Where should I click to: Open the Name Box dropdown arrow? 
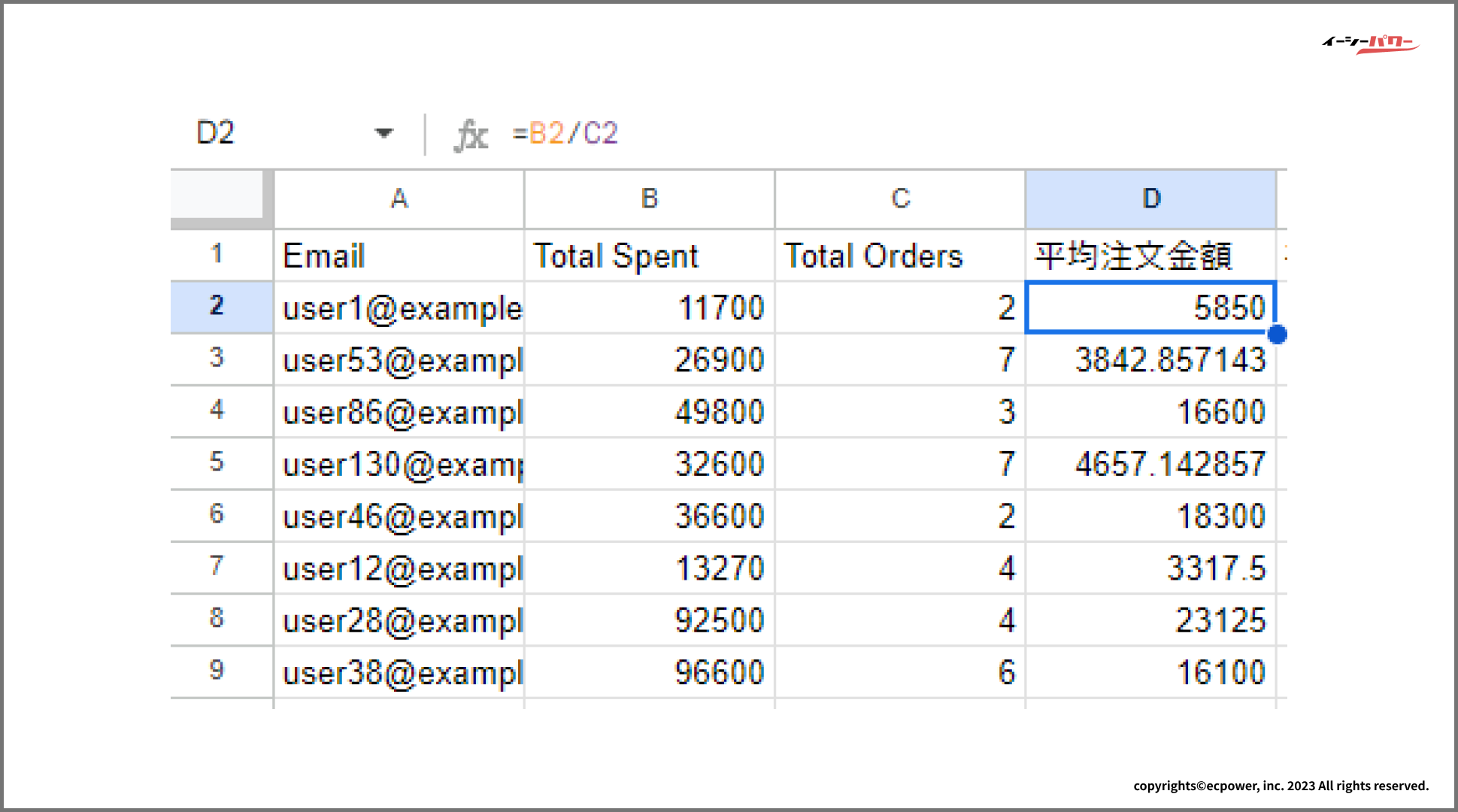pyautogui.click(x=383, y=134)
